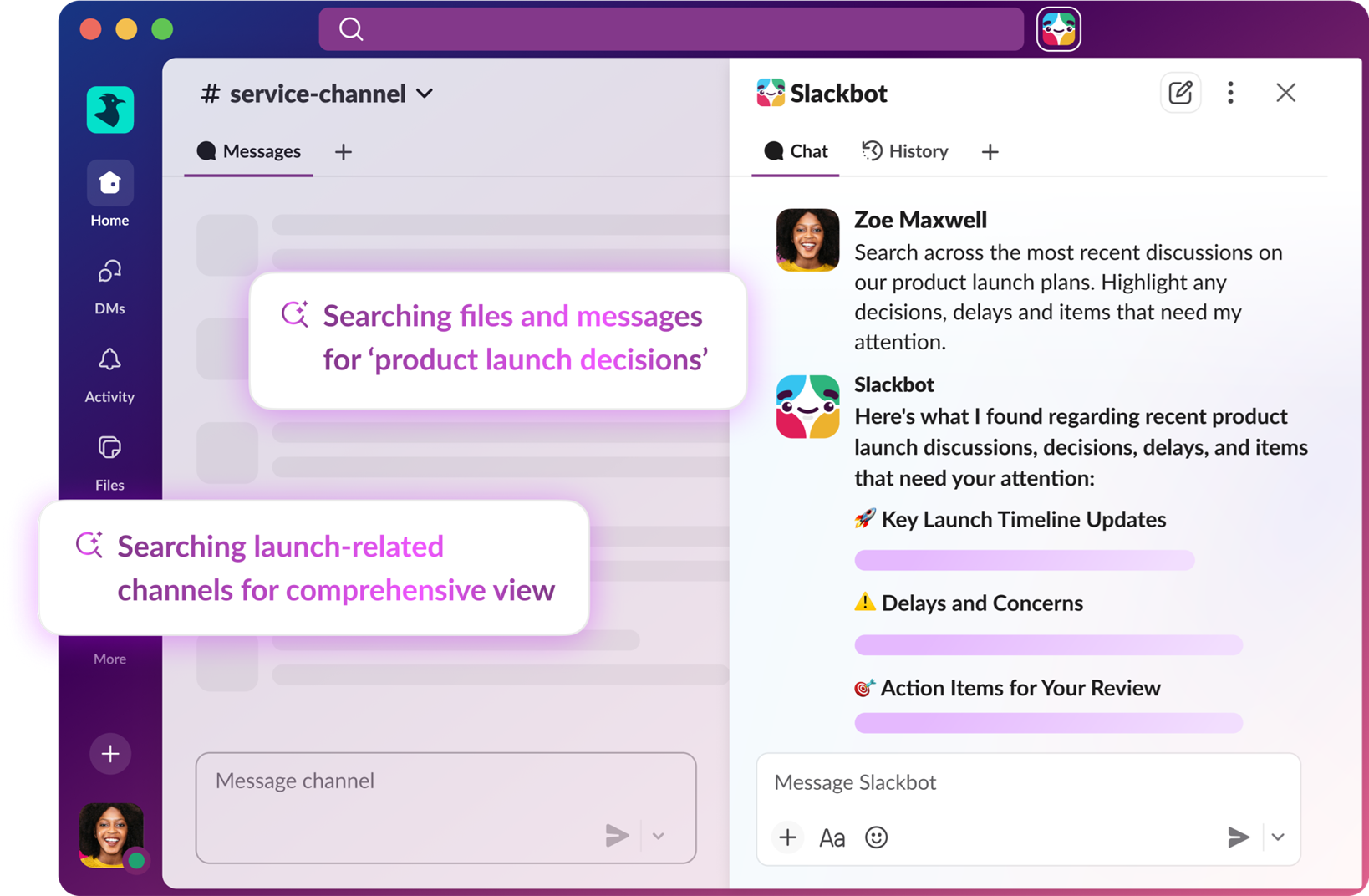Click the top search bar
The image size is (1369, 896).
[x=671, y=29]
